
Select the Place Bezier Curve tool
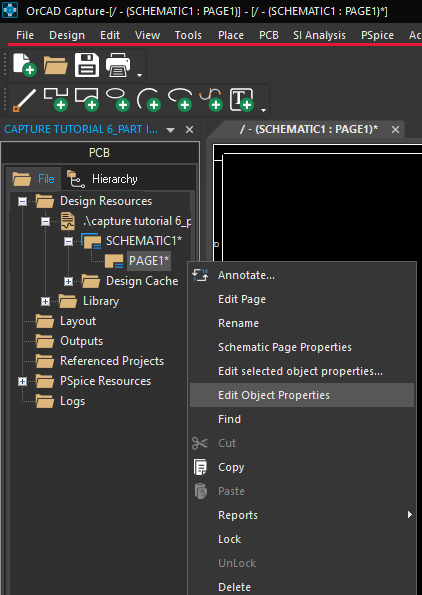pyautogui.click(x=211, y=99)
